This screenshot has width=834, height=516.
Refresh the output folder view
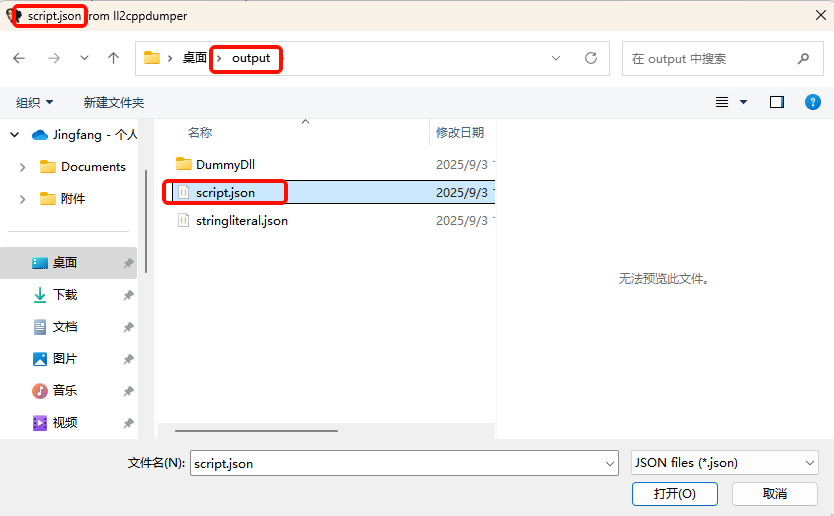[591, 58]
